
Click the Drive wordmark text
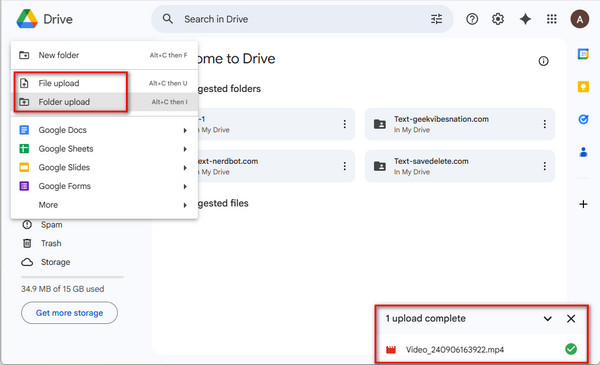pos(58,19)
